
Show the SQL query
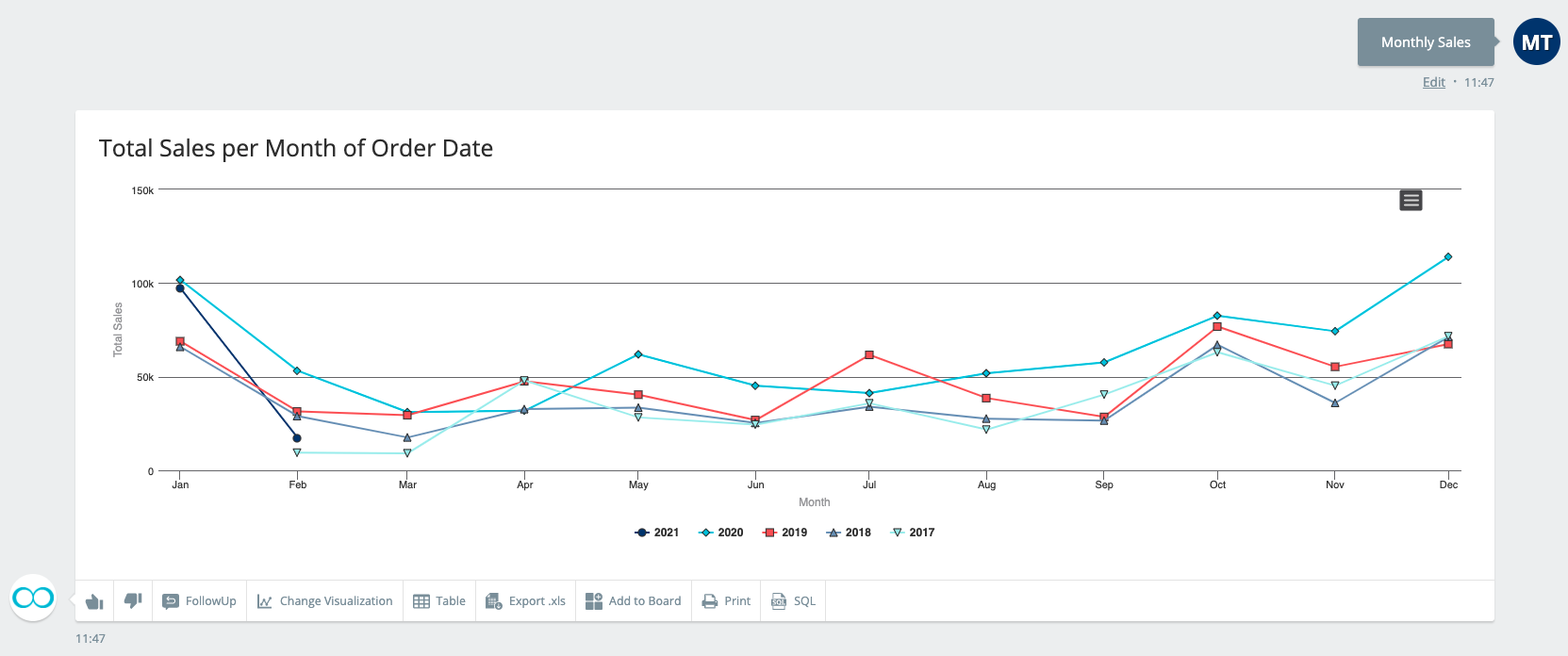[x=793, y=601]
